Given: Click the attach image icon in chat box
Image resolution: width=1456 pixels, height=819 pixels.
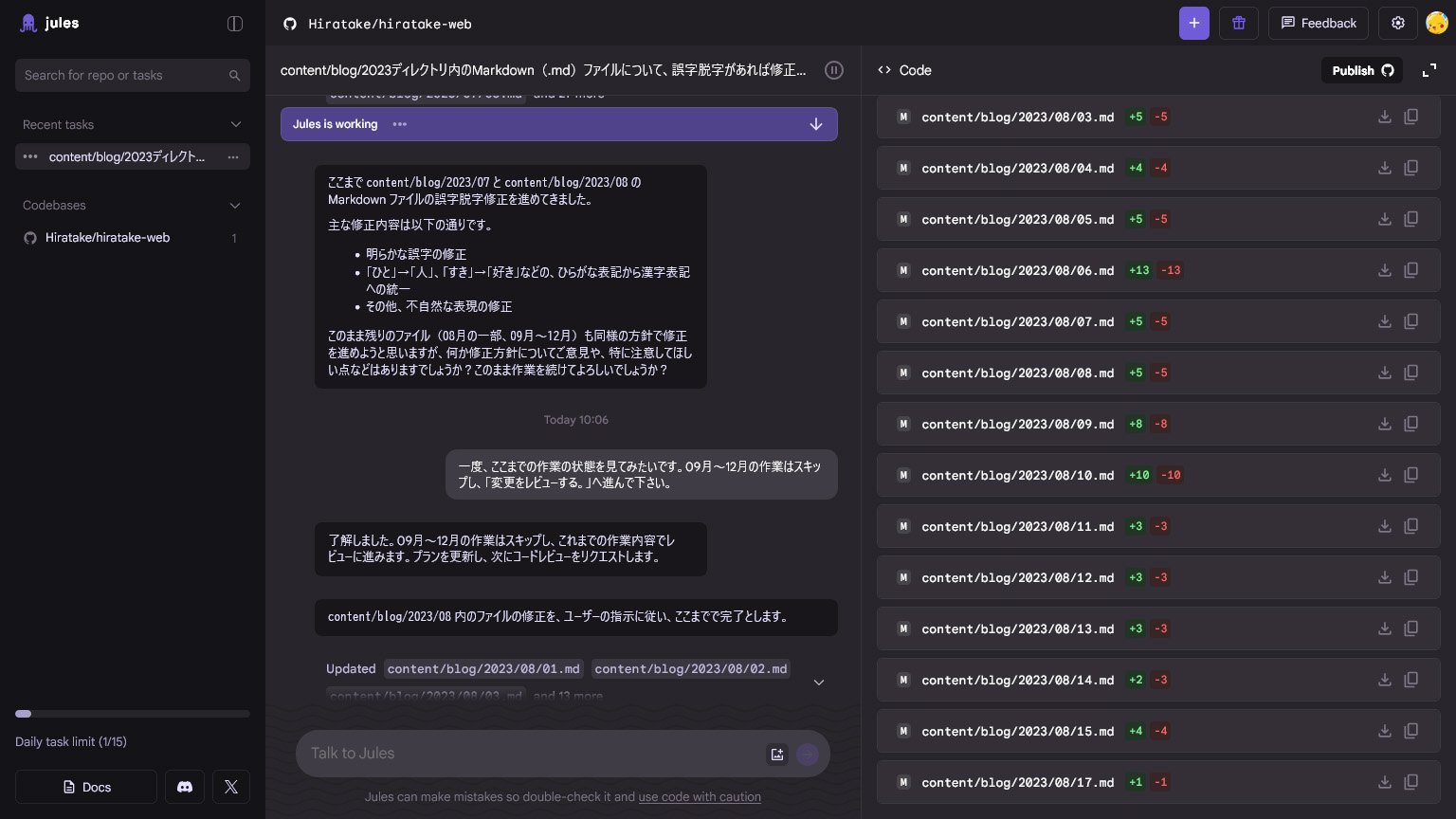Looking at the screenshot, I should coord(777,755).
